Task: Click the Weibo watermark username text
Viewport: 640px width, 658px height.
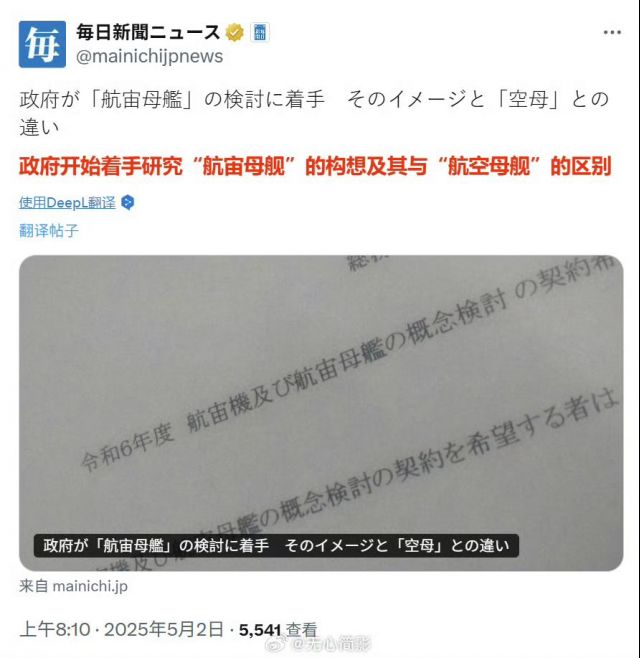Action: 332,643
